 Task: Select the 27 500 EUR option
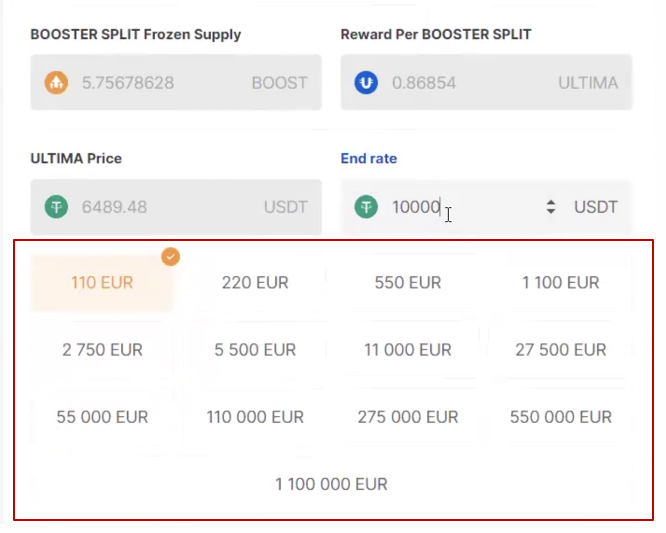[x=561, y=350]
